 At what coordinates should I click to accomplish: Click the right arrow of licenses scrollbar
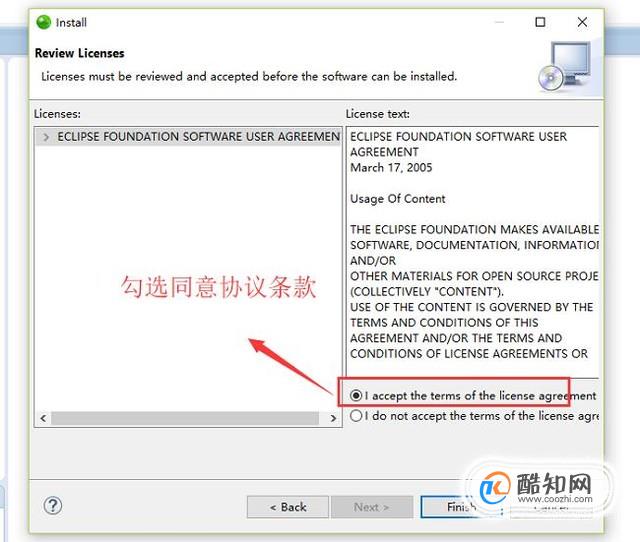[x=333, y=418]
